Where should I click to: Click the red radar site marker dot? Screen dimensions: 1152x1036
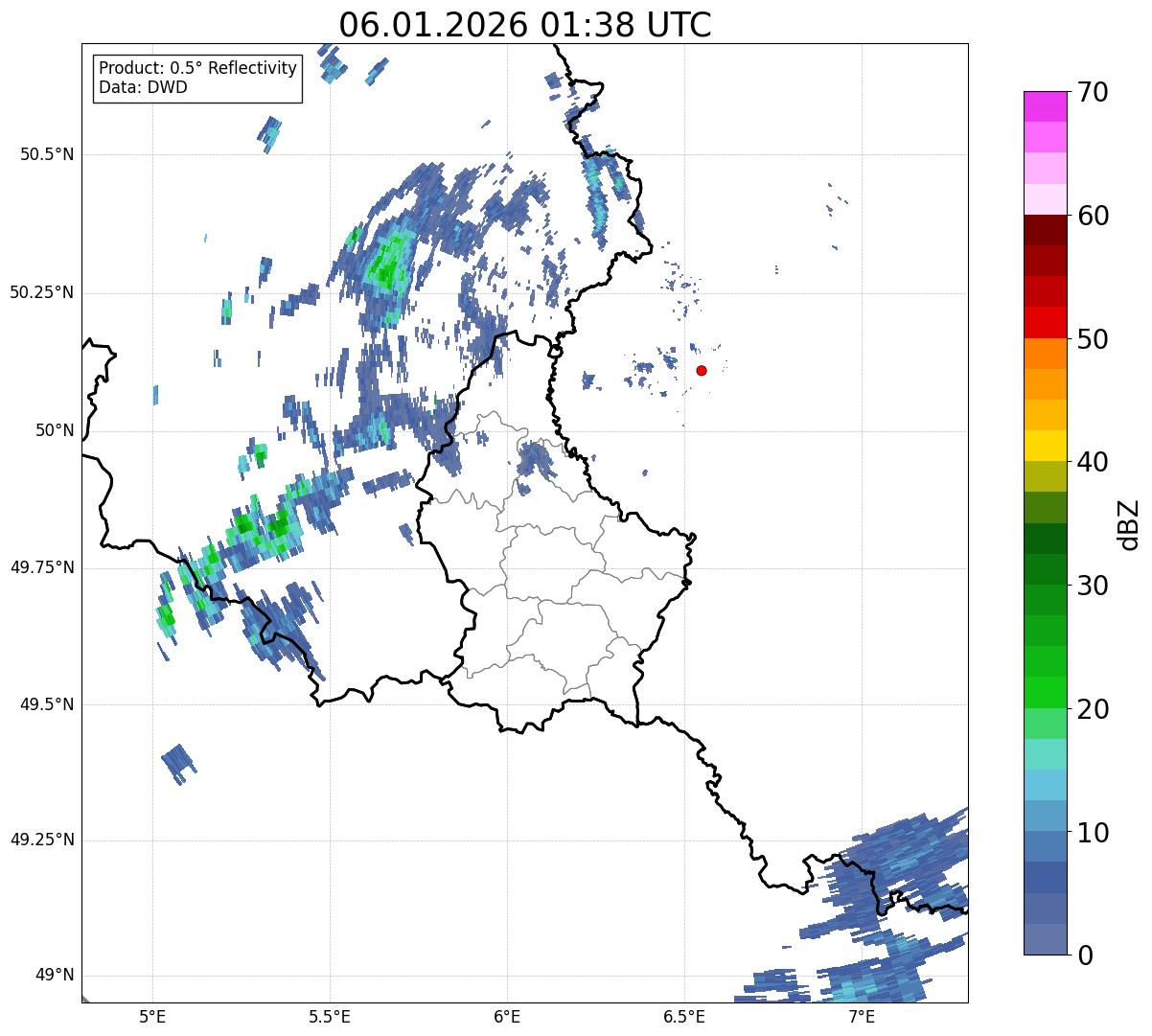702,370
